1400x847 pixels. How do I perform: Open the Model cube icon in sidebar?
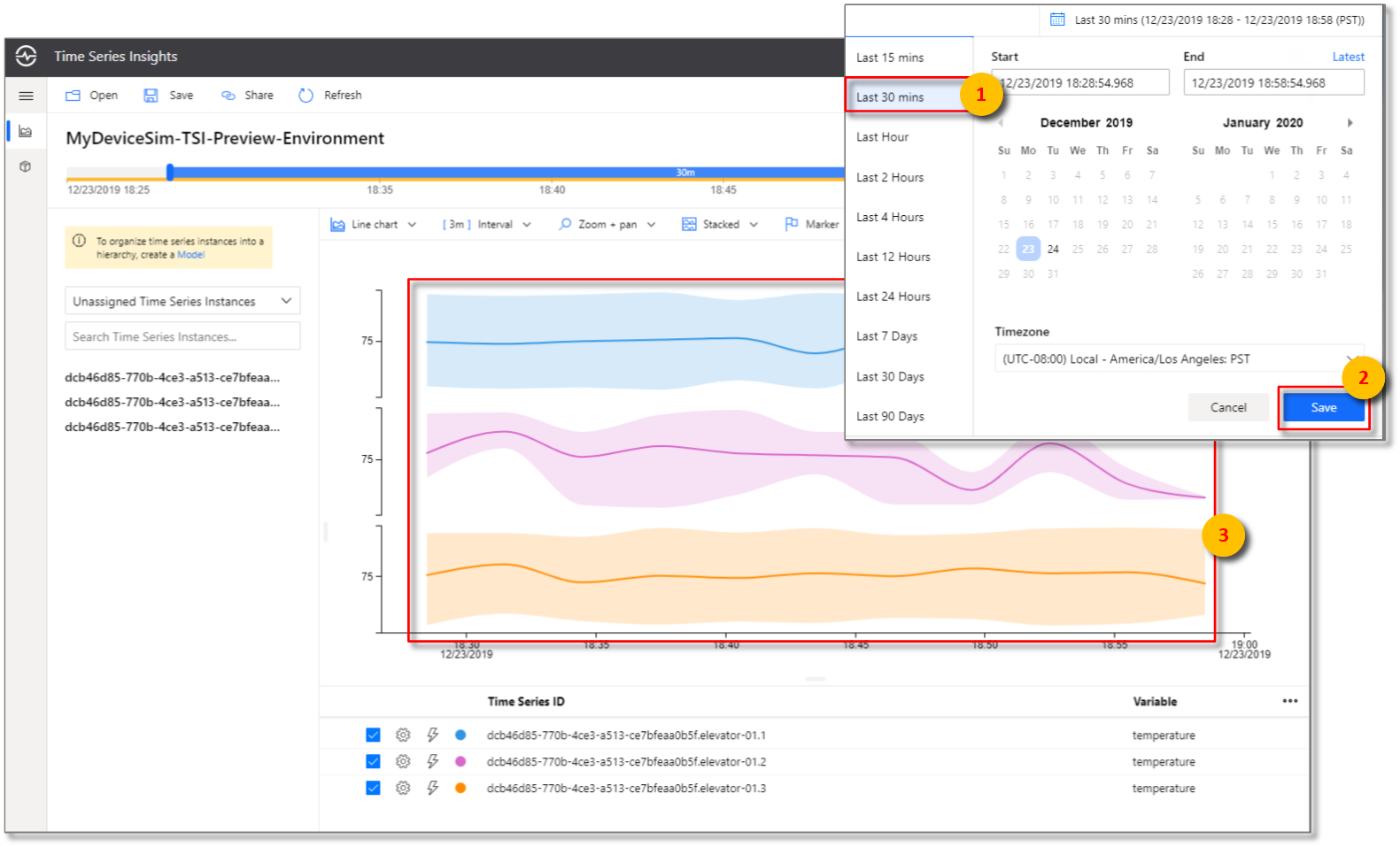pos(26,166)
